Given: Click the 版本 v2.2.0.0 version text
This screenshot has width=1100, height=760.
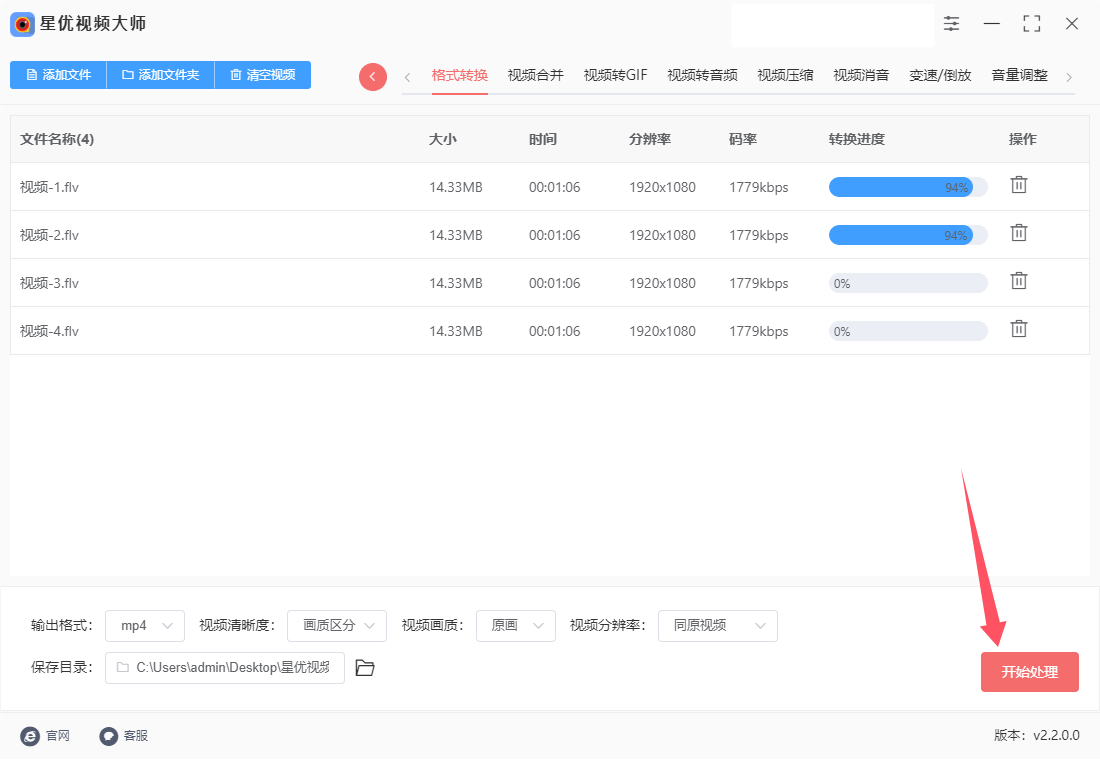Looking at the screenshot, I should [1037, 735].
